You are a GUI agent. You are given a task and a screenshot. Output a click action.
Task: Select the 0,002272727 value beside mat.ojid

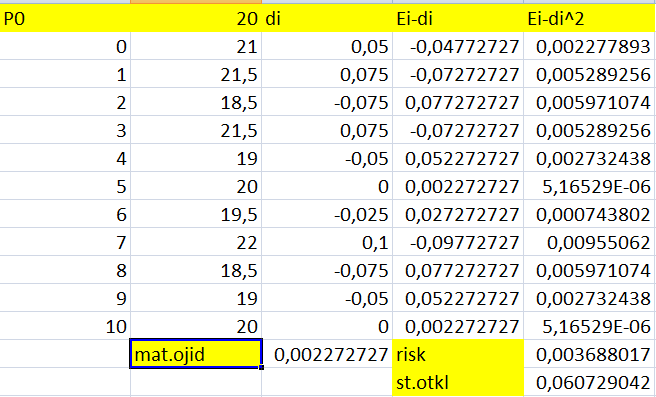pos(327,354)
